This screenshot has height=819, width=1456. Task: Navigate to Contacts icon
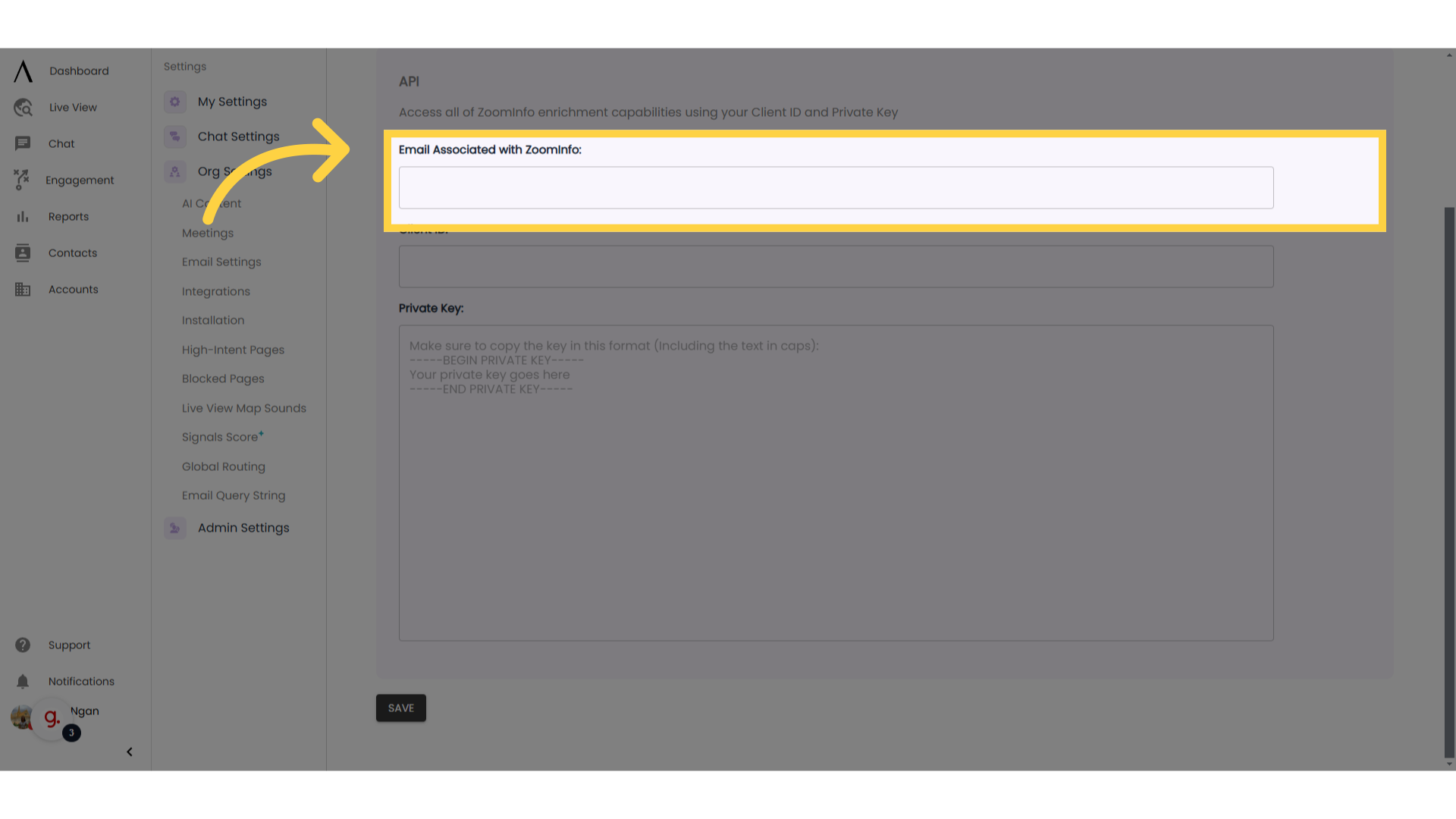22,252
